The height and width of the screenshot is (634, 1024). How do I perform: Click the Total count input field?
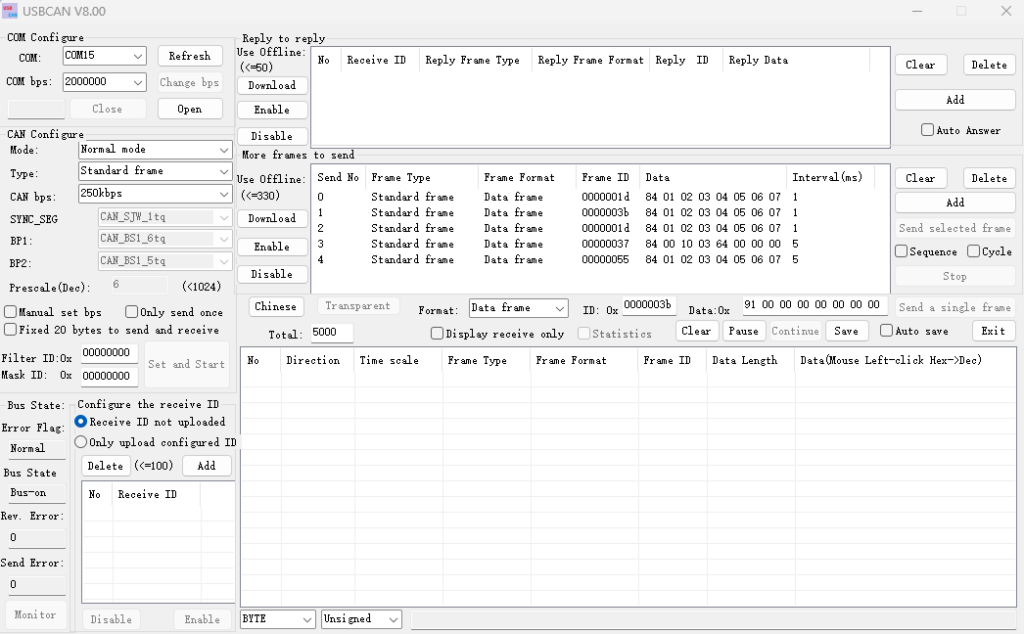click(331, 333)
